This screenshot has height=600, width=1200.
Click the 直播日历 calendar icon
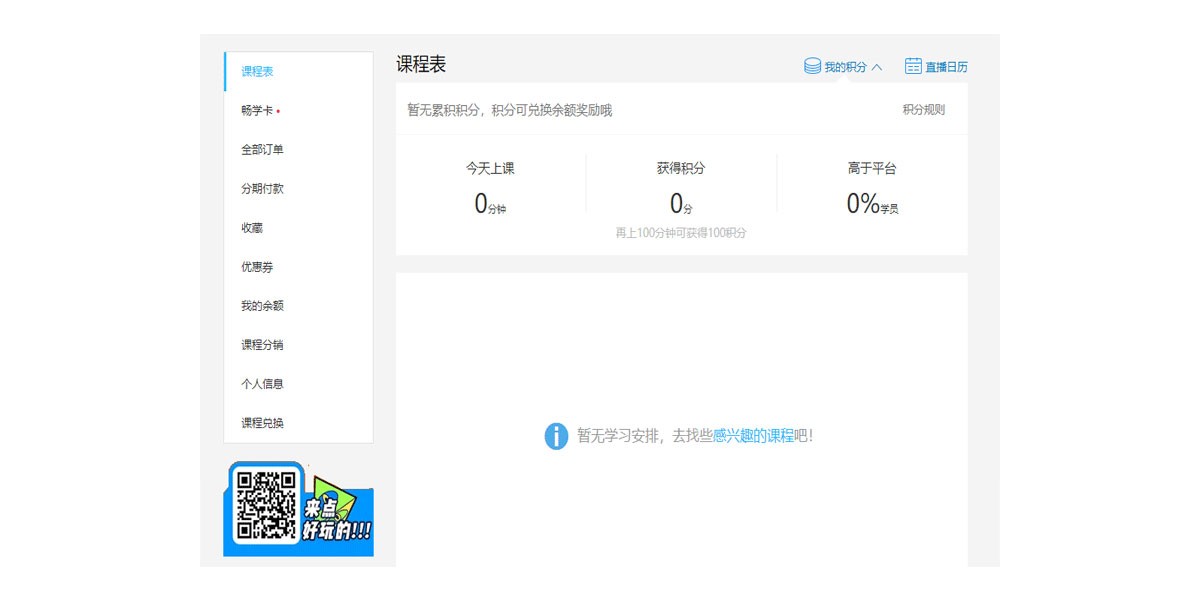tap(913, 66)
